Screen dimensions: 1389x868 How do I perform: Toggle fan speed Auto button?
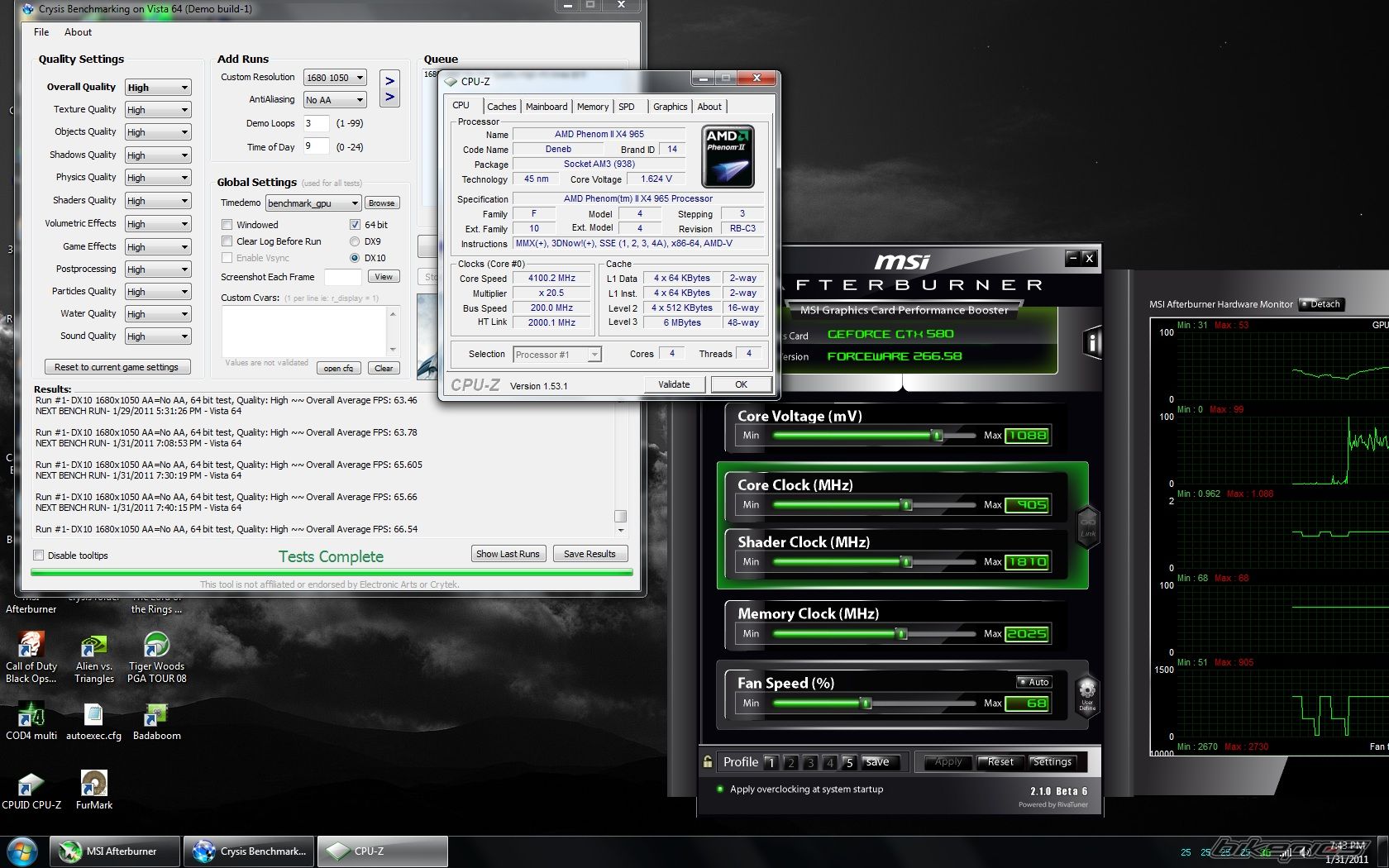[x=1033, y=682]
